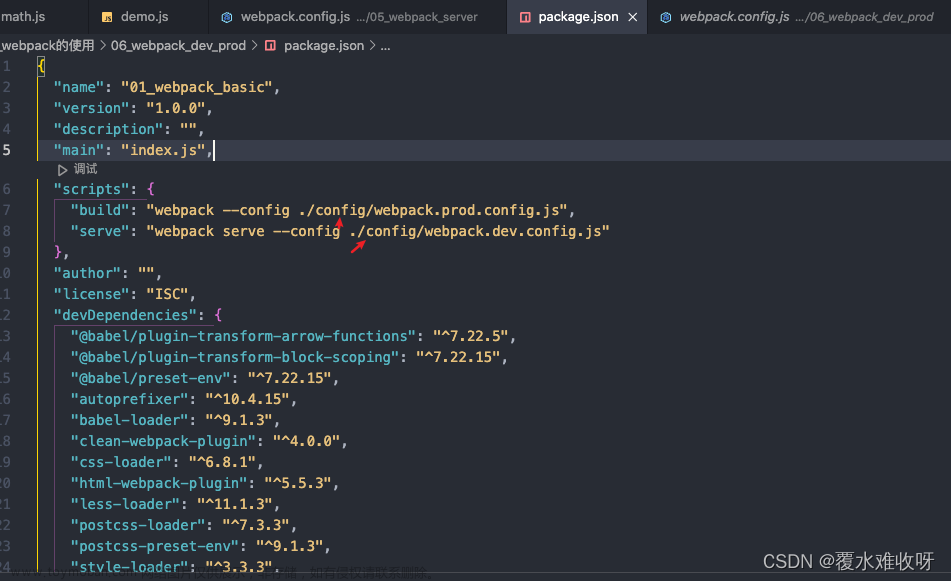Click the "serve" script key

pyautogui.click(x=99, y=232)
